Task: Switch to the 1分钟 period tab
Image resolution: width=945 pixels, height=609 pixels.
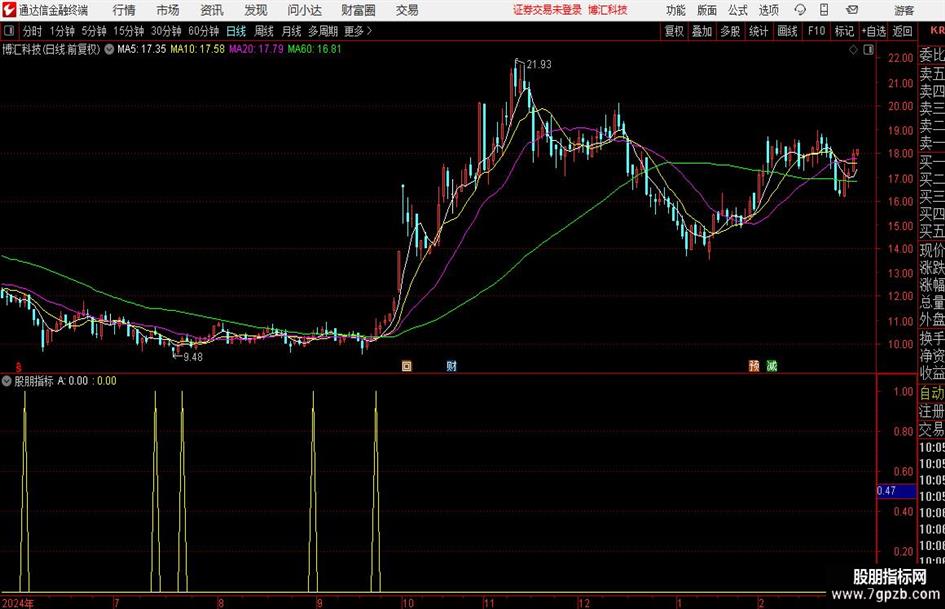Action: click(x=61, y=31)
